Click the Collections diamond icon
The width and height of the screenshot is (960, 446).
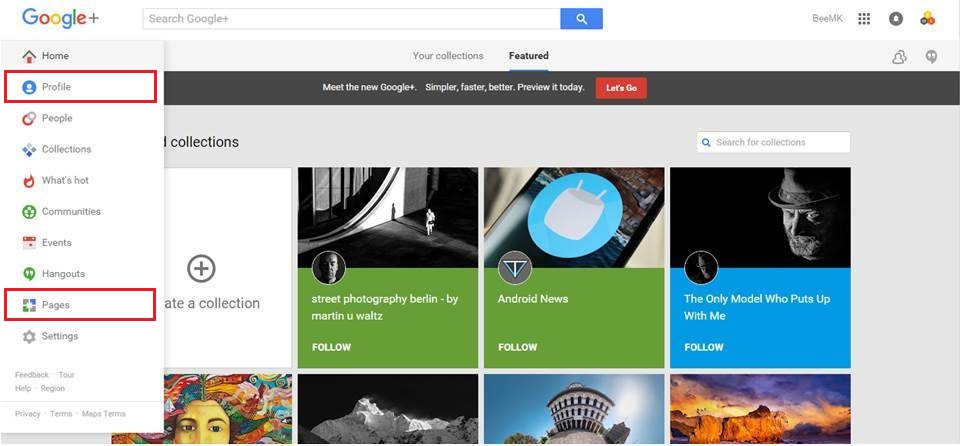[x=29, y=149]
